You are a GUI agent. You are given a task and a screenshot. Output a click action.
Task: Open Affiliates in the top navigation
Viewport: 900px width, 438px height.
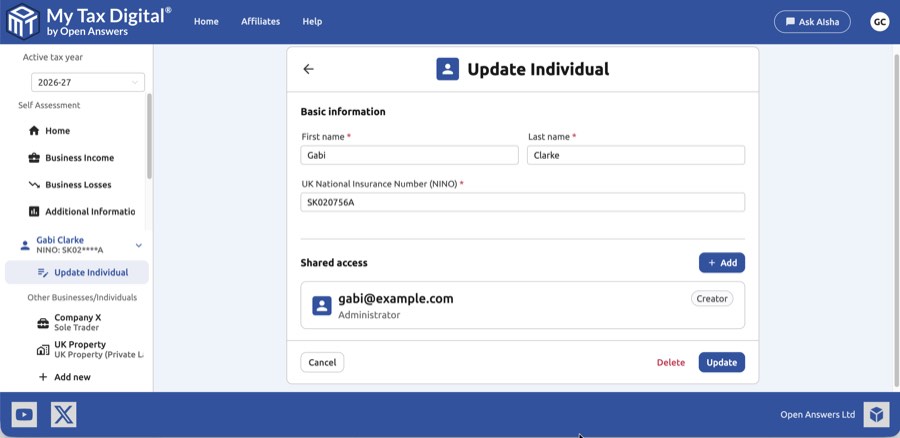coord(261,22)
